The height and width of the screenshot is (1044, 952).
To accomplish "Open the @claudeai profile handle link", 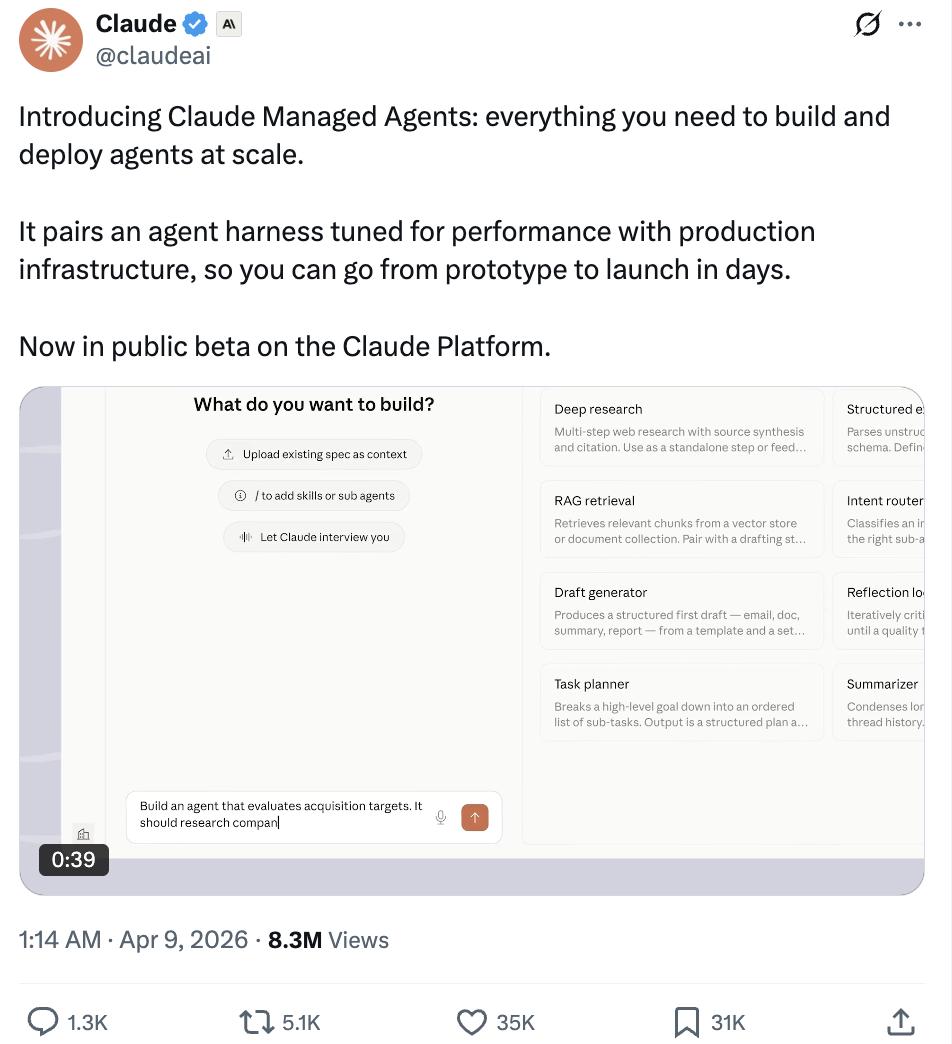I will coord(153,56).
